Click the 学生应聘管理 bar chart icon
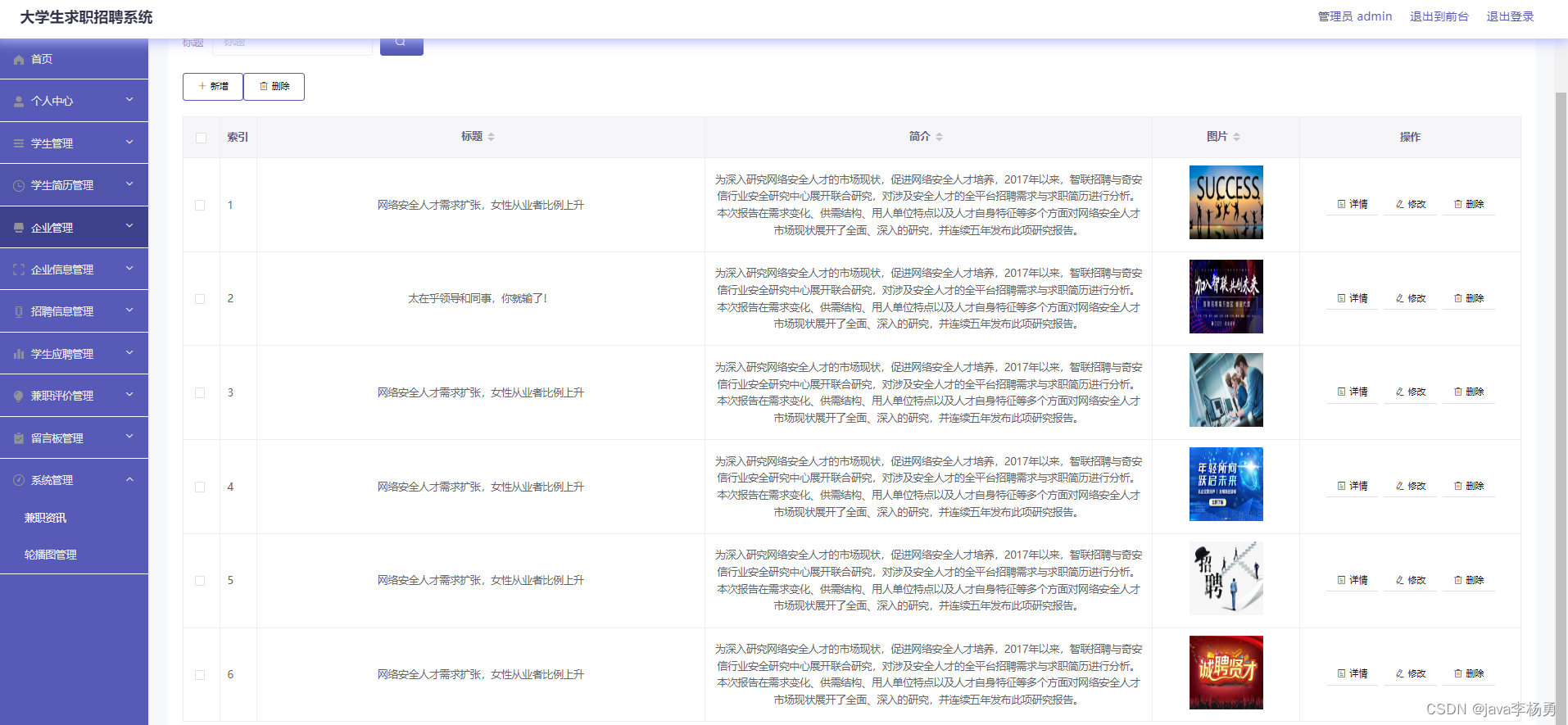The height and width of the screenshot is (725, 1568). (x=19, y=354)
